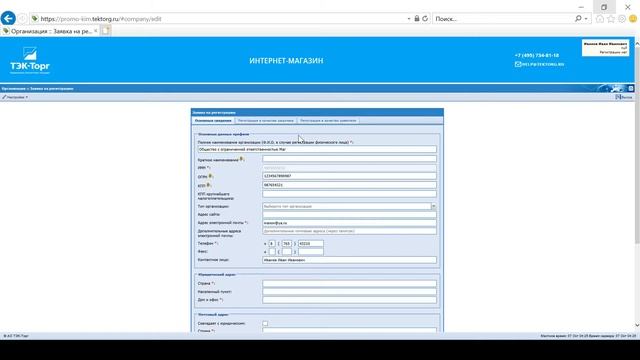Click the padlock security icon in address bar

417,19
